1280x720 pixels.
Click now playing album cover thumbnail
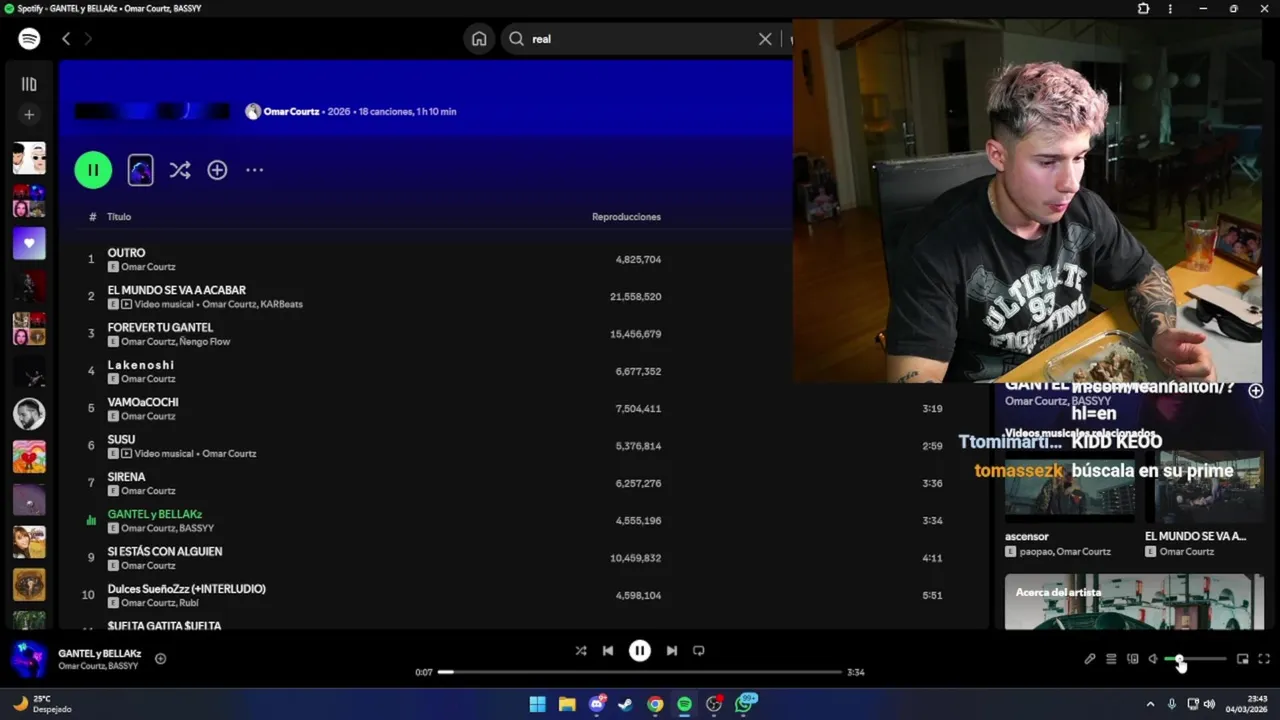click(29, 659)
